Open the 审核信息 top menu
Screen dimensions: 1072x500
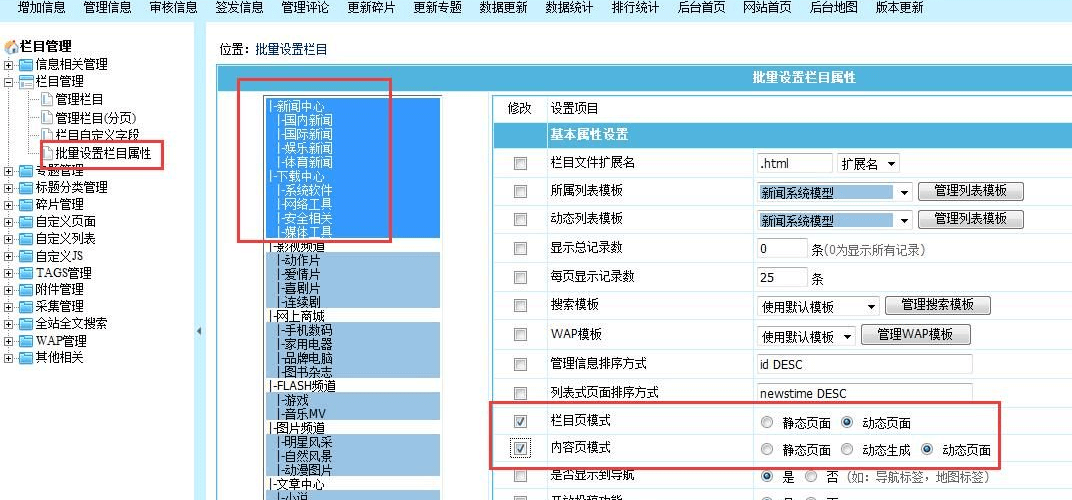click(x=174, y=8)
